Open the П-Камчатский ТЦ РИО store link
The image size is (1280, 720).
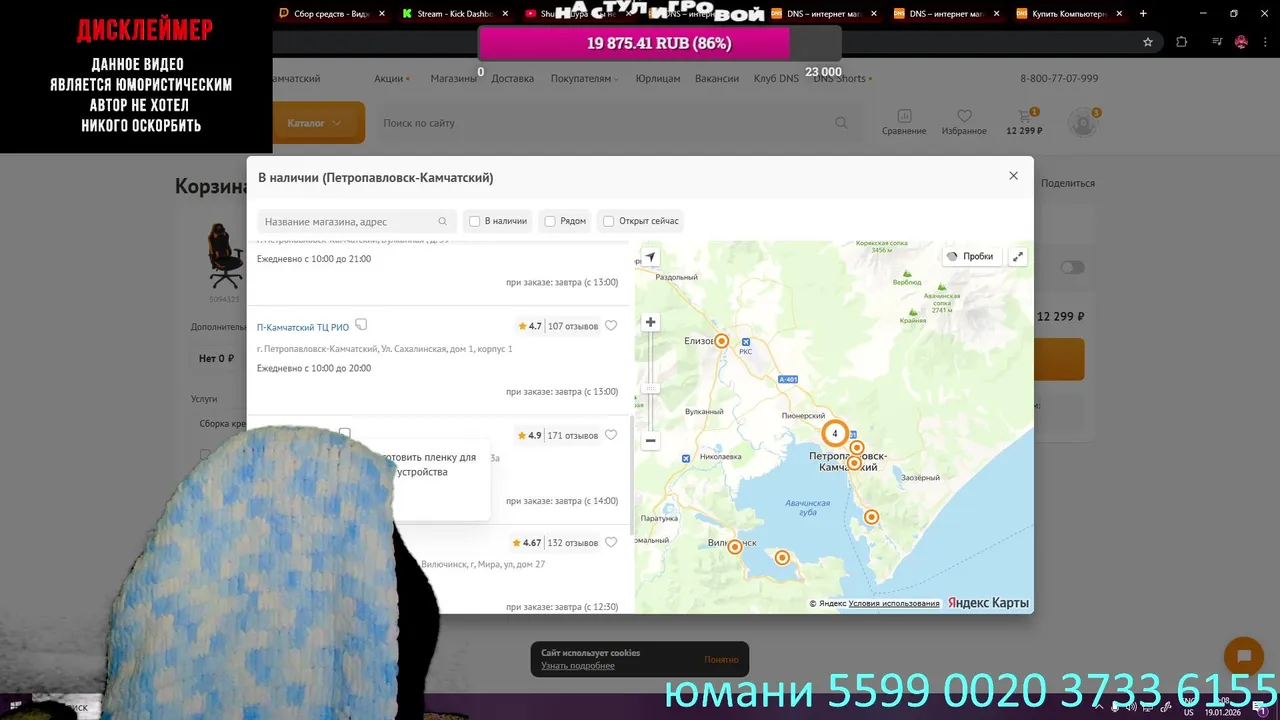coord(303,327)
